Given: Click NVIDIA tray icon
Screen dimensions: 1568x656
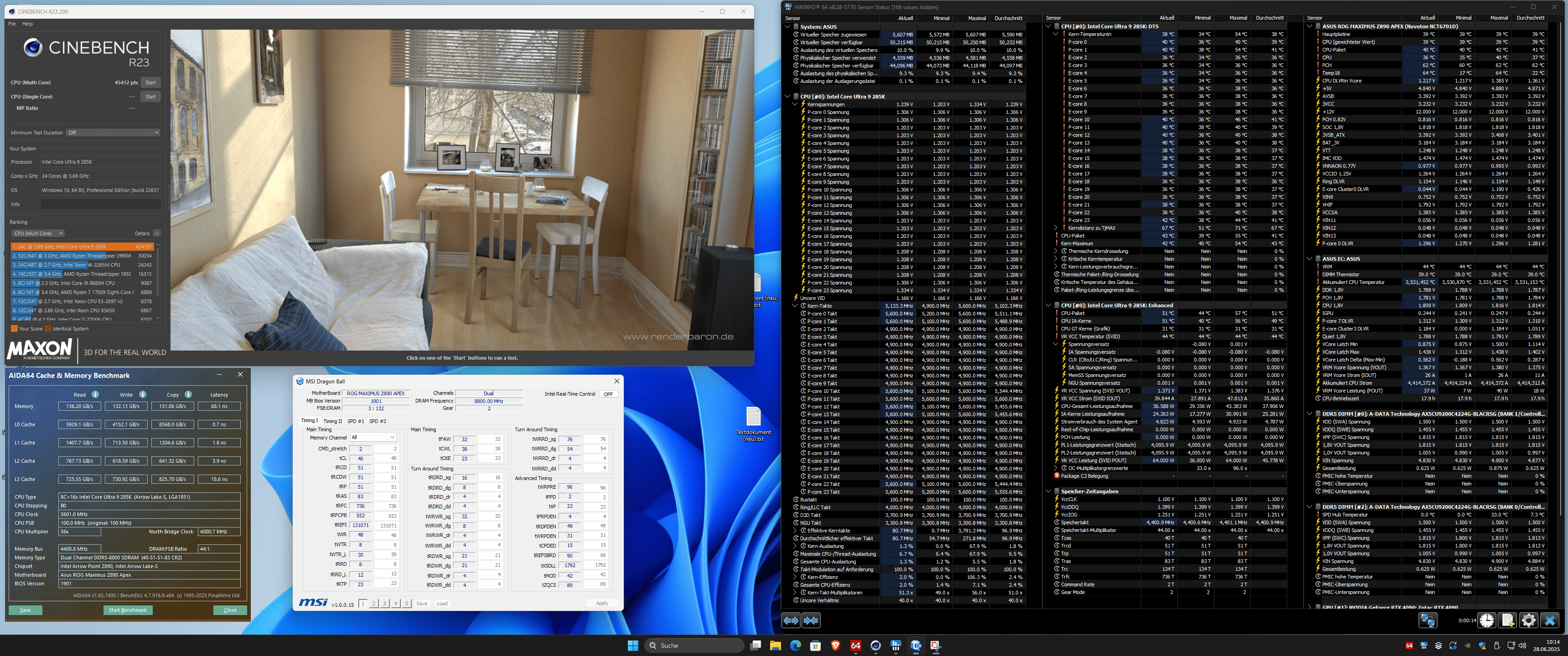Looking at the screenshot, I should pyautogui.click(x=1468, y=646).
